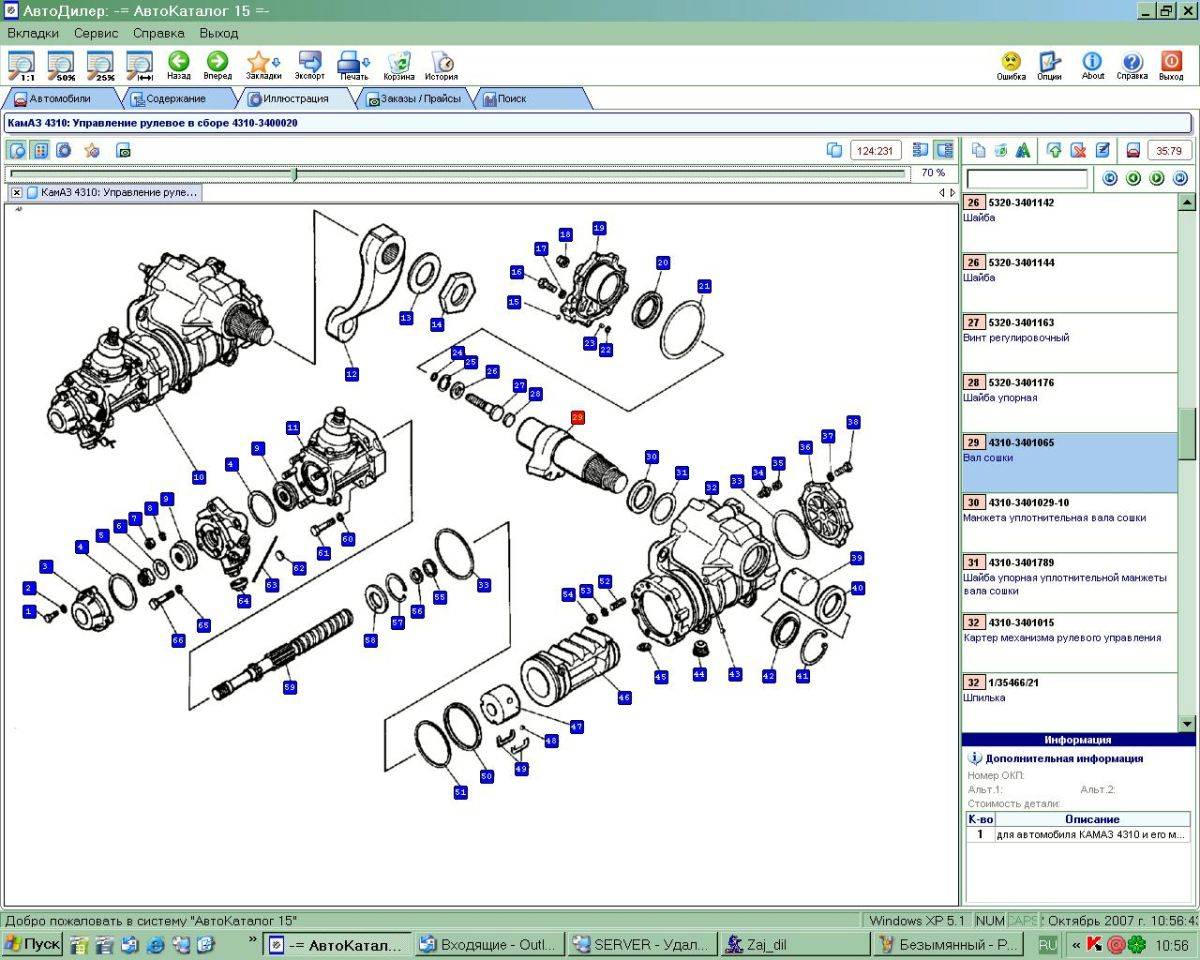The height and width of the screenshot is (960, 1200).
Task: Toggle the callout numbers display button
Action: coord(41,150)
